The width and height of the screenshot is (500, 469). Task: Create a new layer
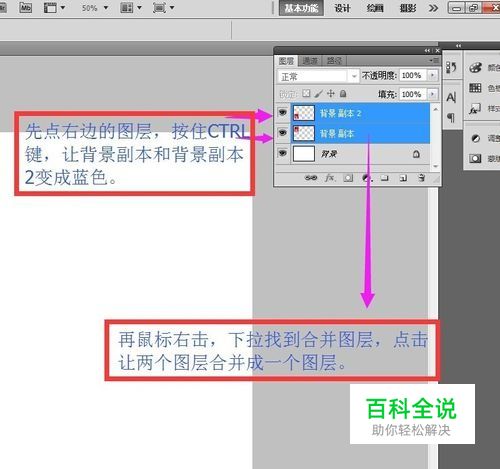(403, 178)
